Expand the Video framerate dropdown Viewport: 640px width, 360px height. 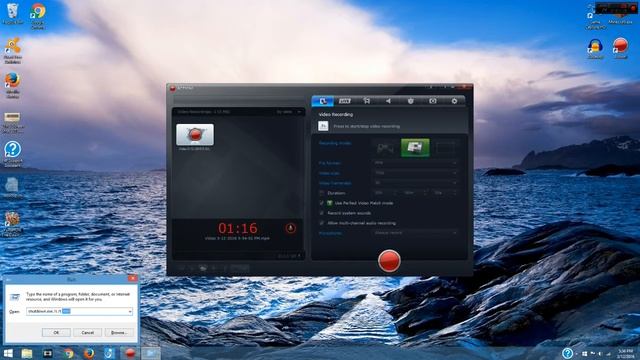415,183
